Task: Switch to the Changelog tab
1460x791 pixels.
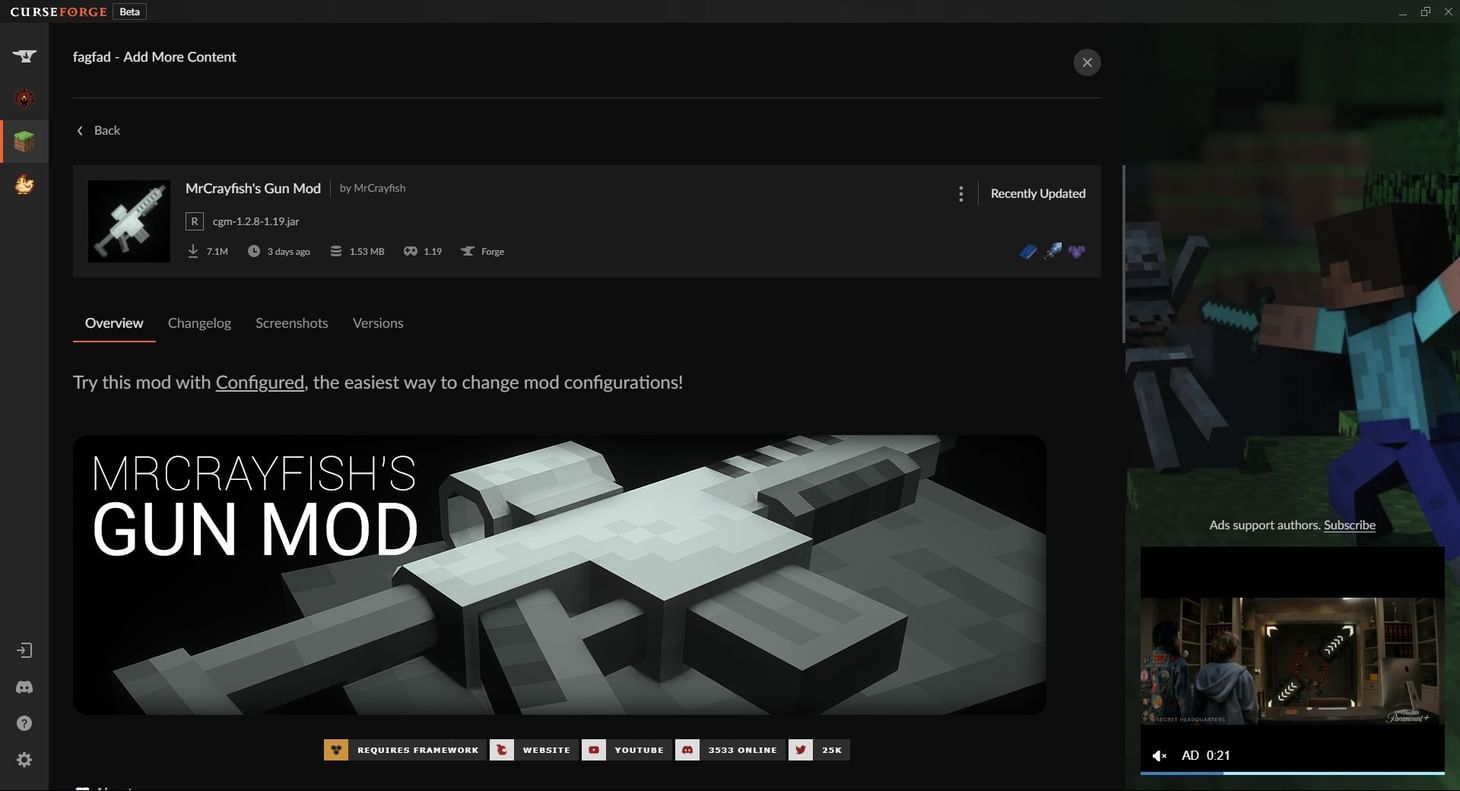Action: click(199, 322)
